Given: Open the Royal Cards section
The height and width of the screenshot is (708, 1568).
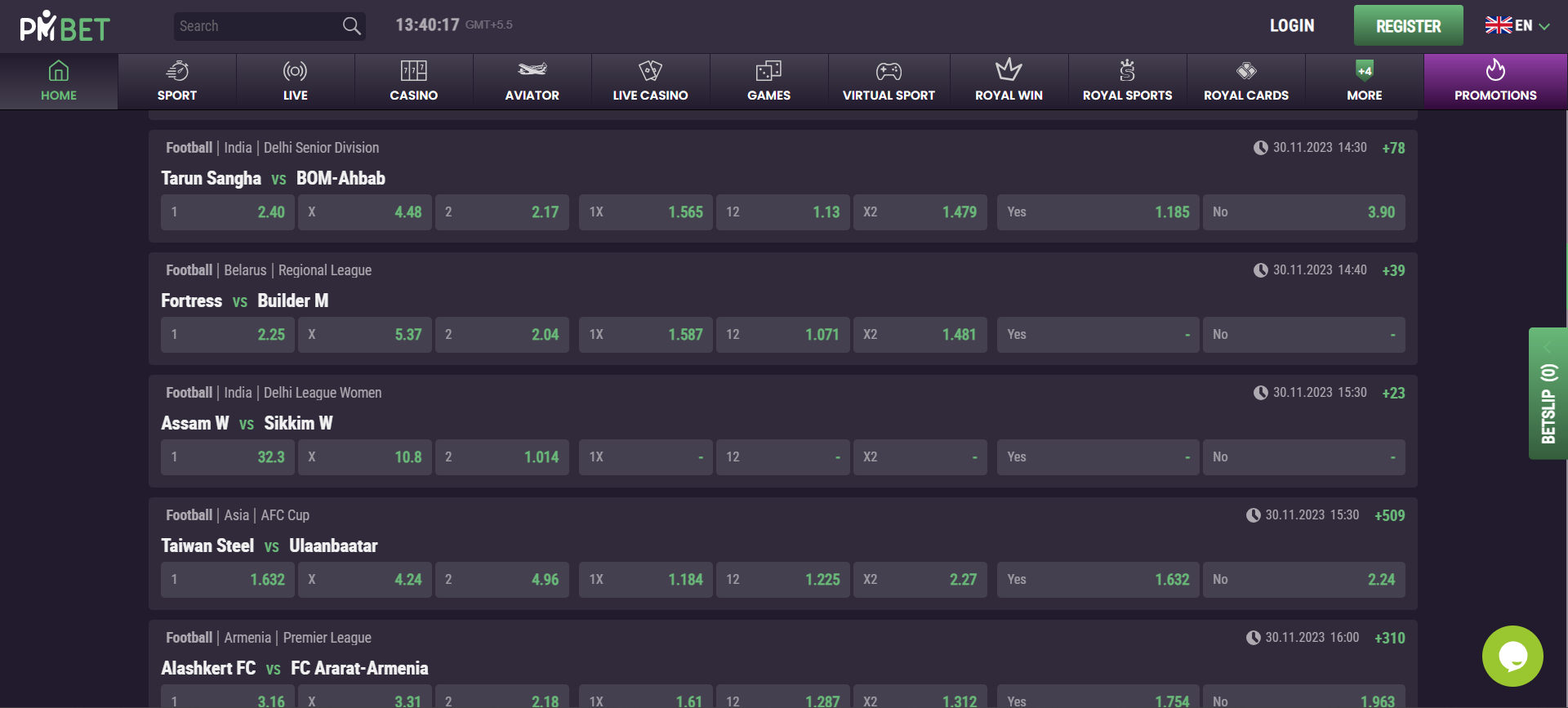Looking at the screenshot, I should (x=1245, y=82).
